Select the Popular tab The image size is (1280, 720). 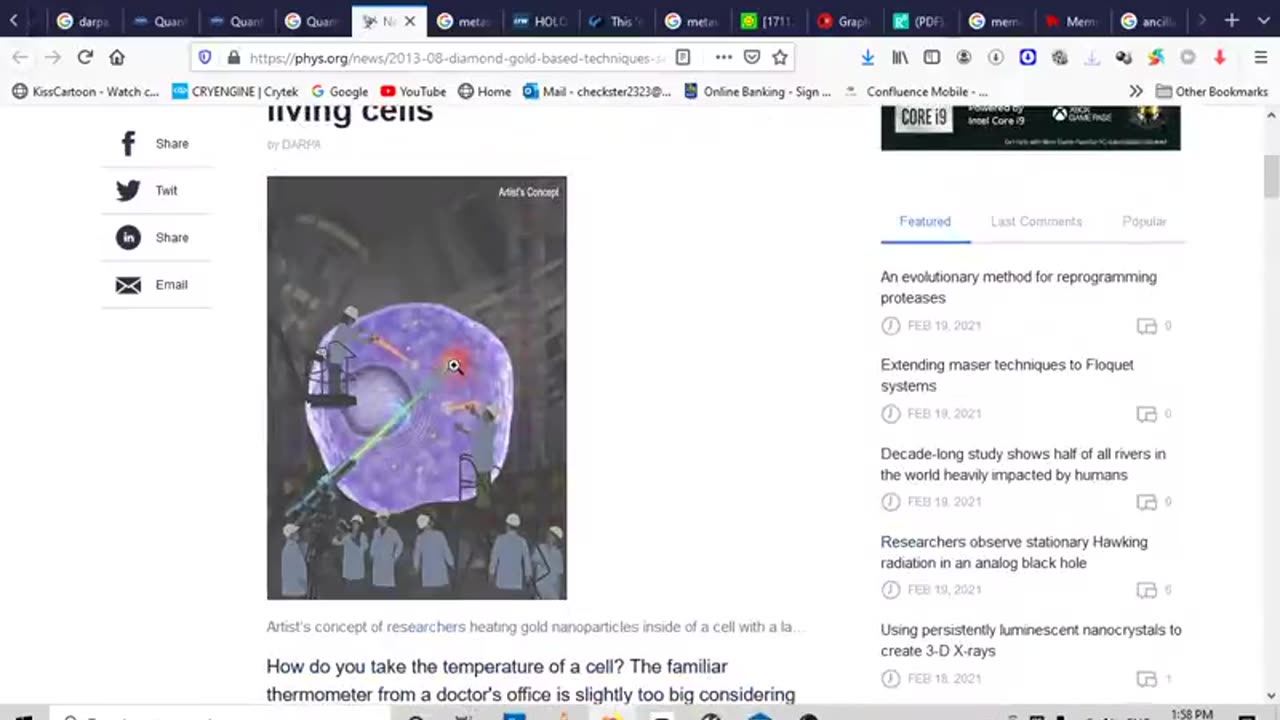pyautogui.click(x=1144, y=221)
